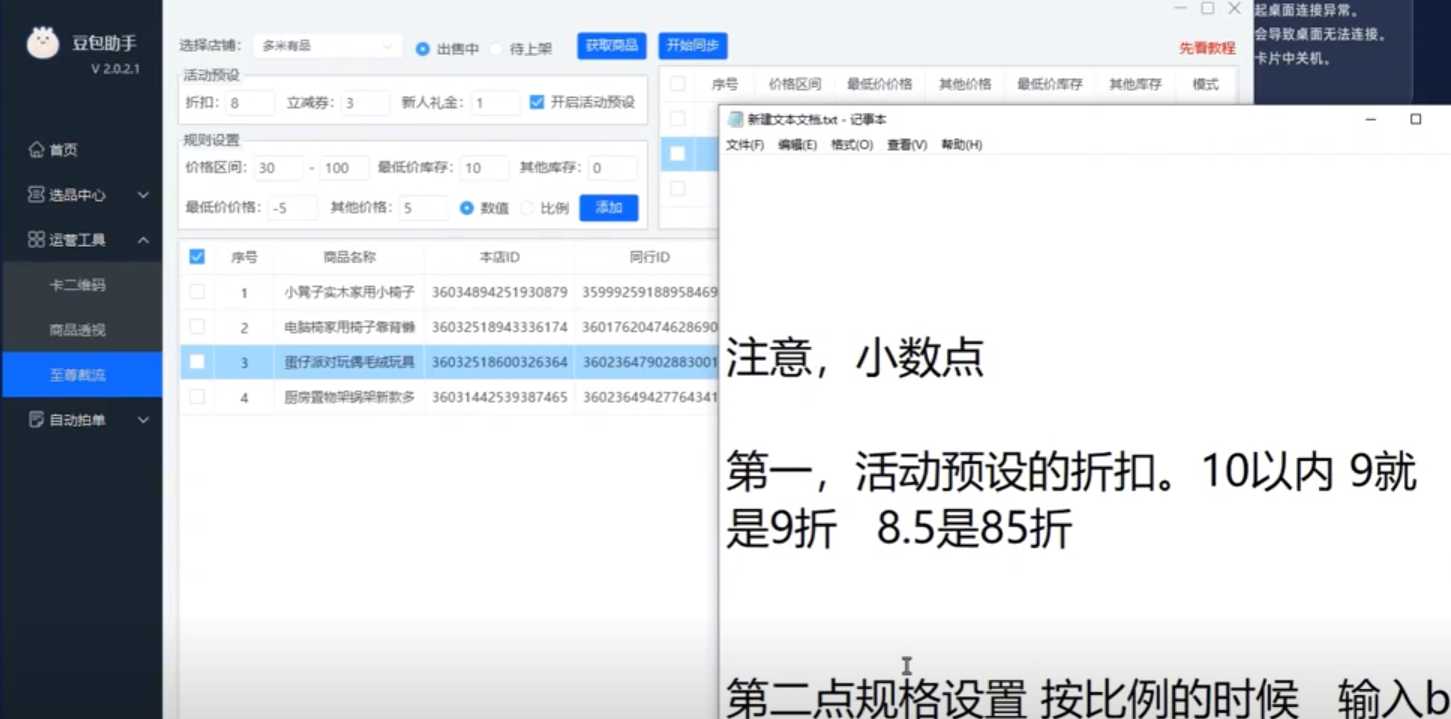The width and height of the screenshot is (1451, 719).
Task: Click the 获取商品 button
Action: 611,46
